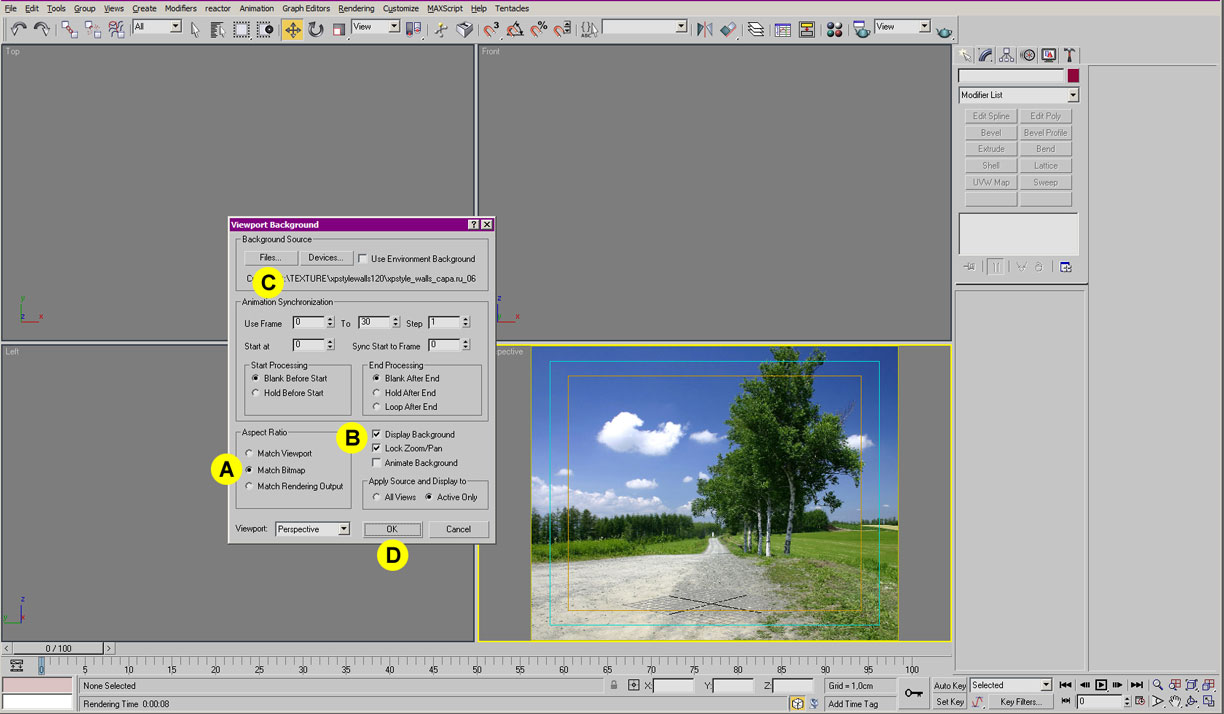Click the Undo arrow icon
The width and height of the screenshot is (1224, 714).
click(19, 30)
